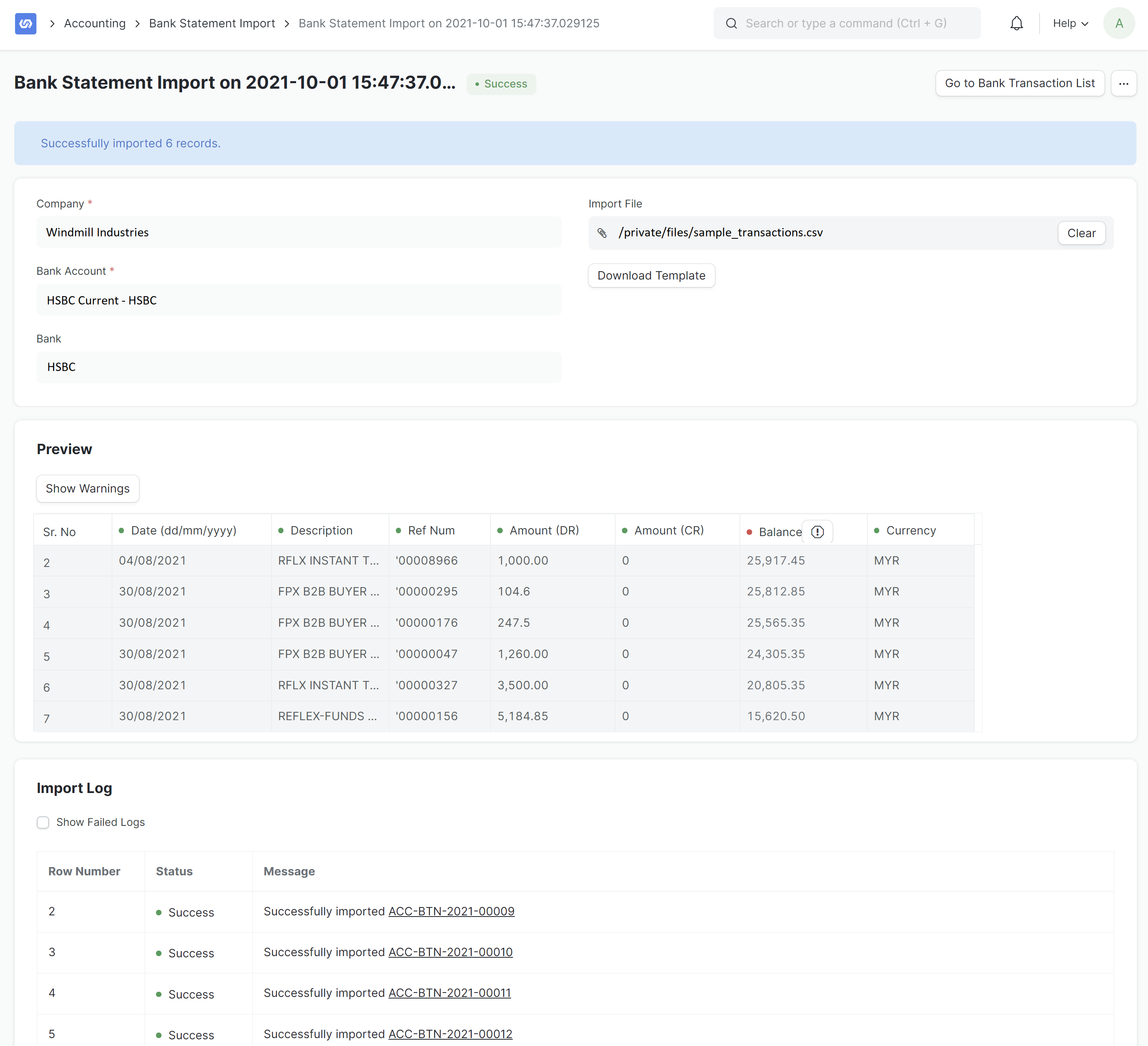Select amount 1,260.00 cell

click(x=552, y=654)
